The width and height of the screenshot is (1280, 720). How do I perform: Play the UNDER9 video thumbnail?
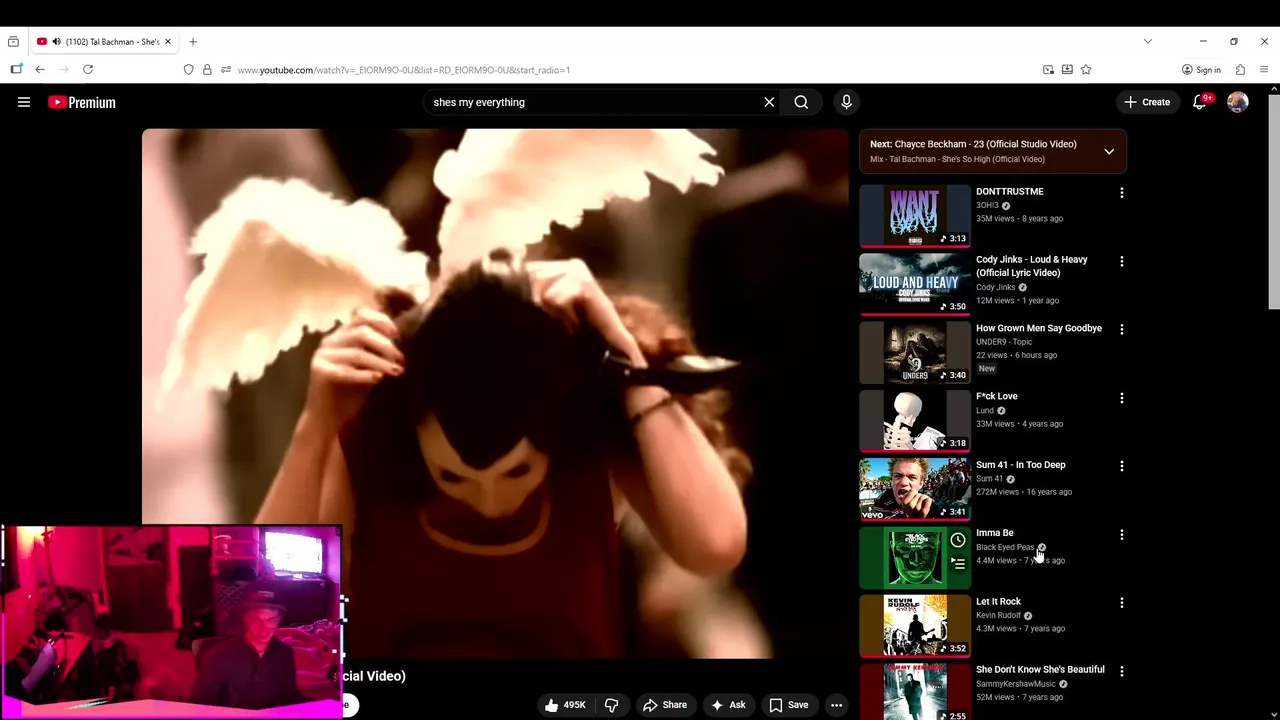pos(914,352)
